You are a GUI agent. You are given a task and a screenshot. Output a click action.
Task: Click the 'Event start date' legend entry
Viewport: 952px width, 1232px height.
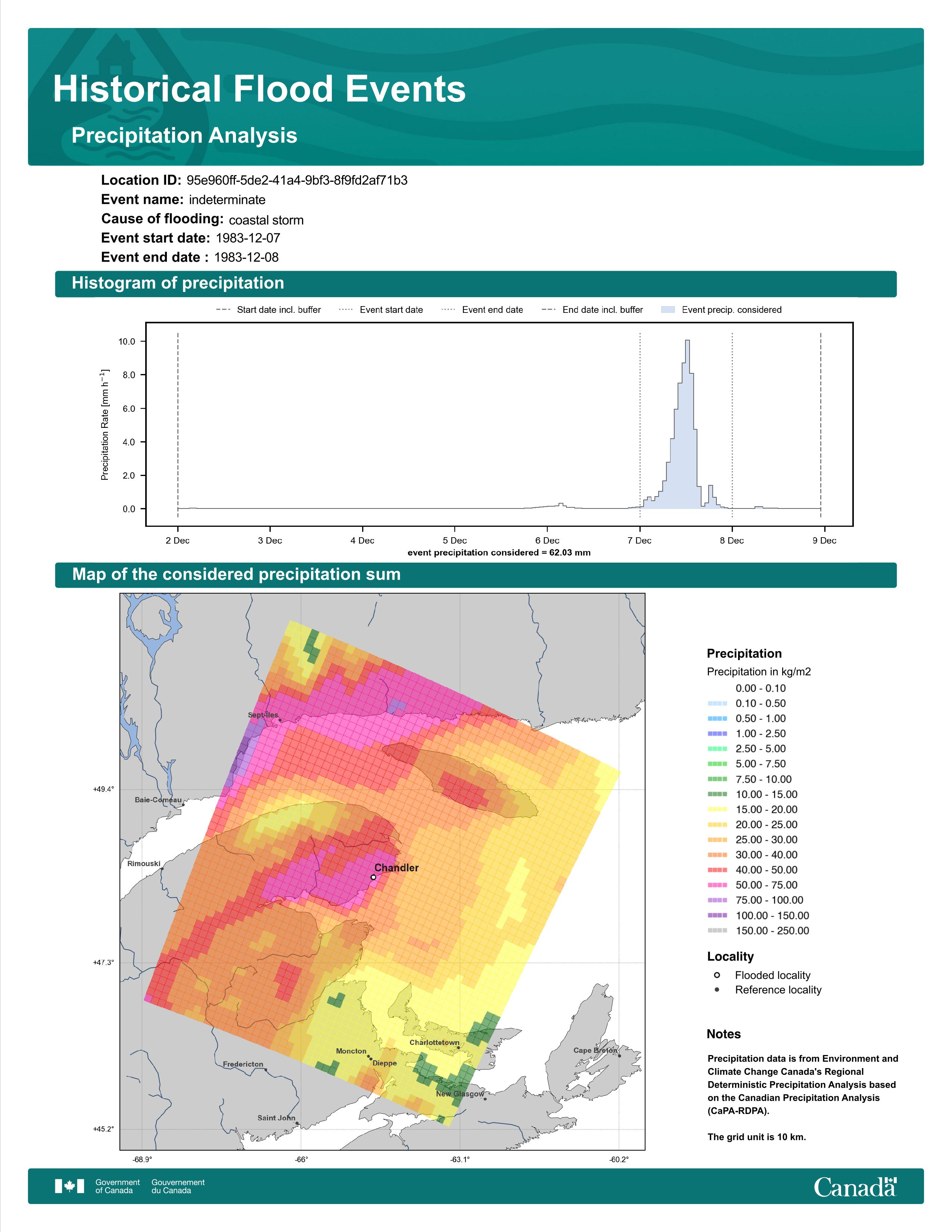click(381, 310)
